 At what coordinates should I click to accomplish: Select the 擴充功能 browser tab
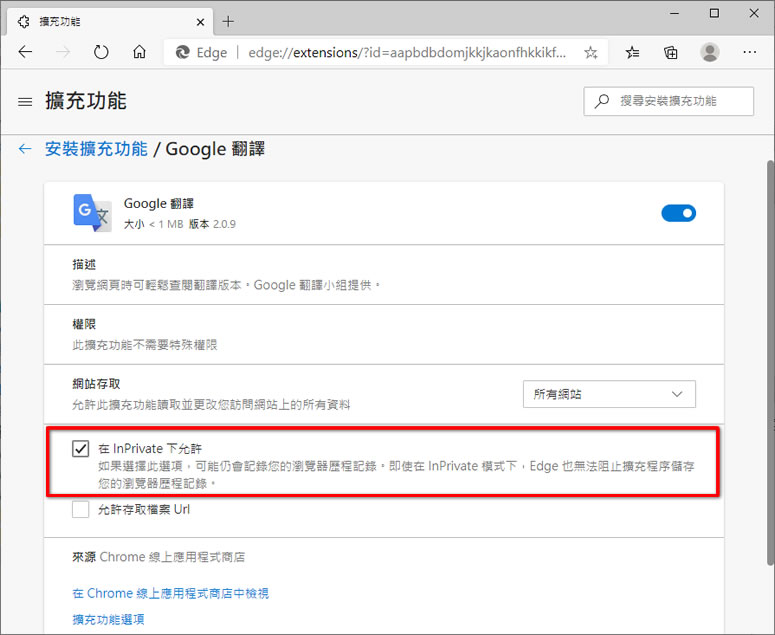pyautogui.click(x=110, y=22)
